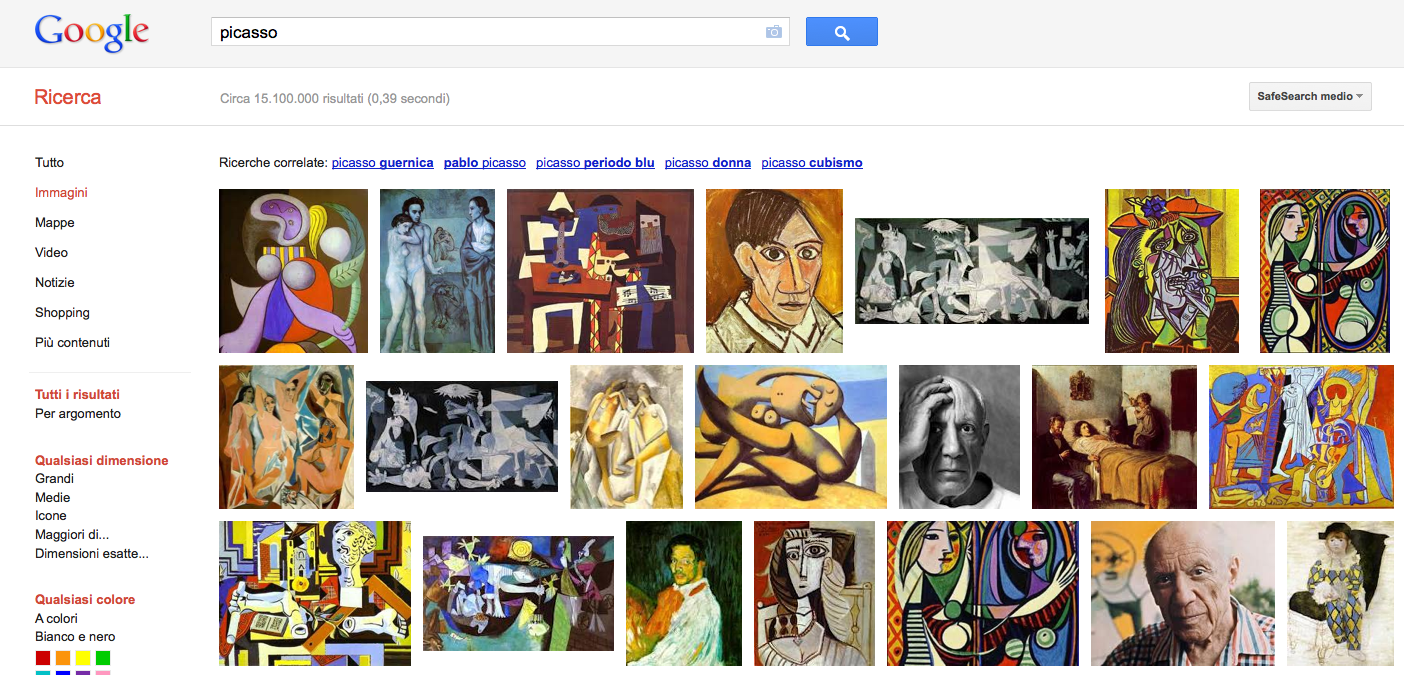Switch to Mappe results
Screen dimensions: 1404x675
(55, 222)
